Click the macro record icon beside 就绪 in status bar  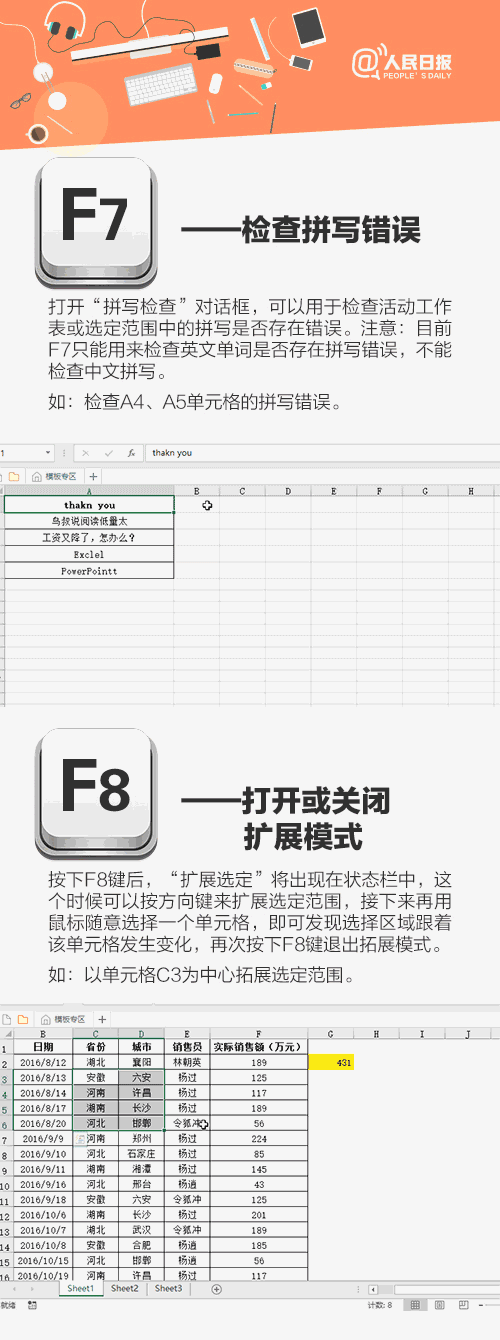pos(32,1305)
